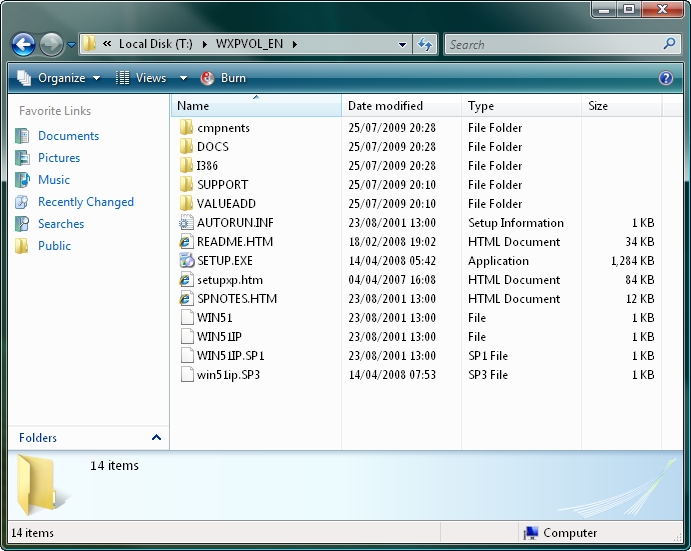Click the date 04/04/2007 16:08
The image size is (691, 551).
(392, 279)
